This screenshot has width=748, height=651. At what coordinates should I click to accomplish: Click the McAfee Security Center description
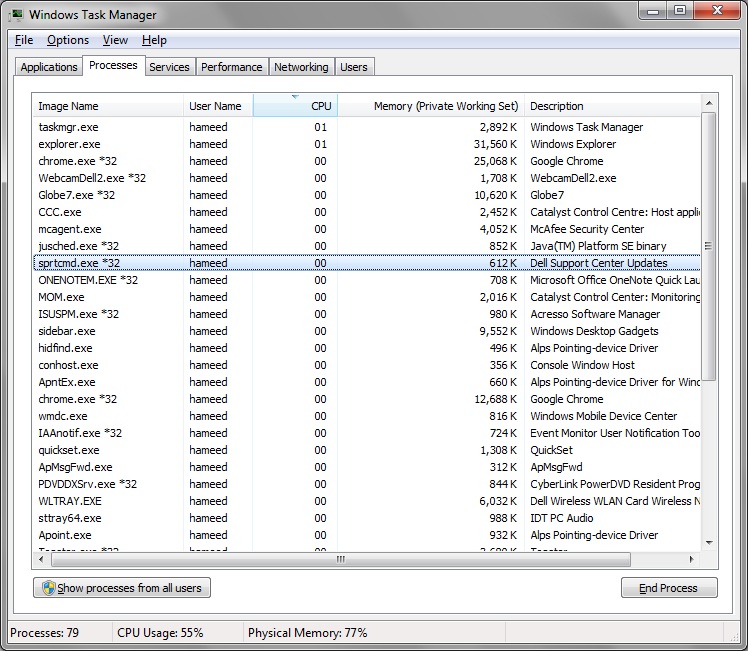[587, 229]
